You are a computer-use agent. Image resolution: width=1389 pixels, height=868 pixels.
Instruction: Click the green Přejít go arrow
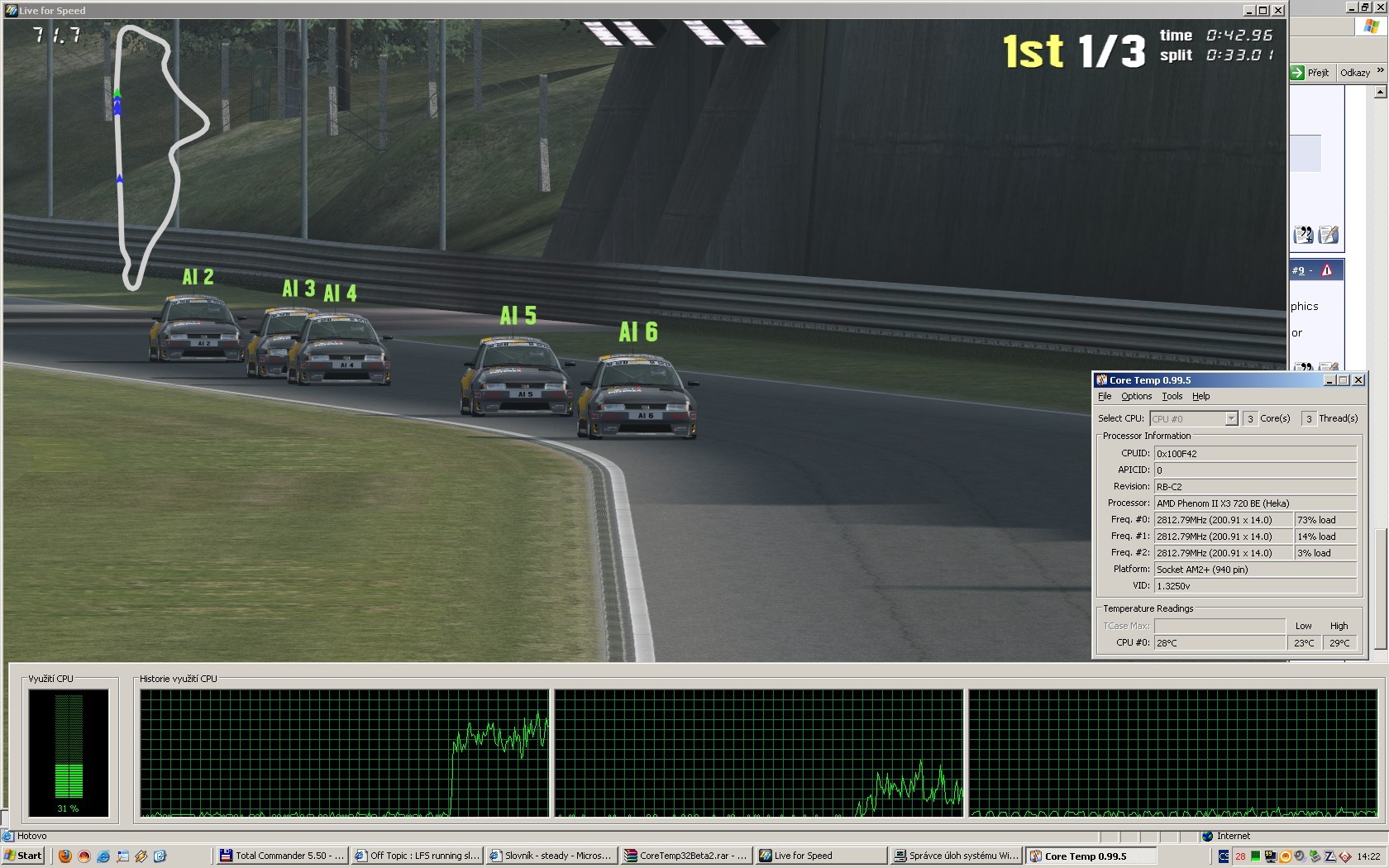[x=1298, y=73]
